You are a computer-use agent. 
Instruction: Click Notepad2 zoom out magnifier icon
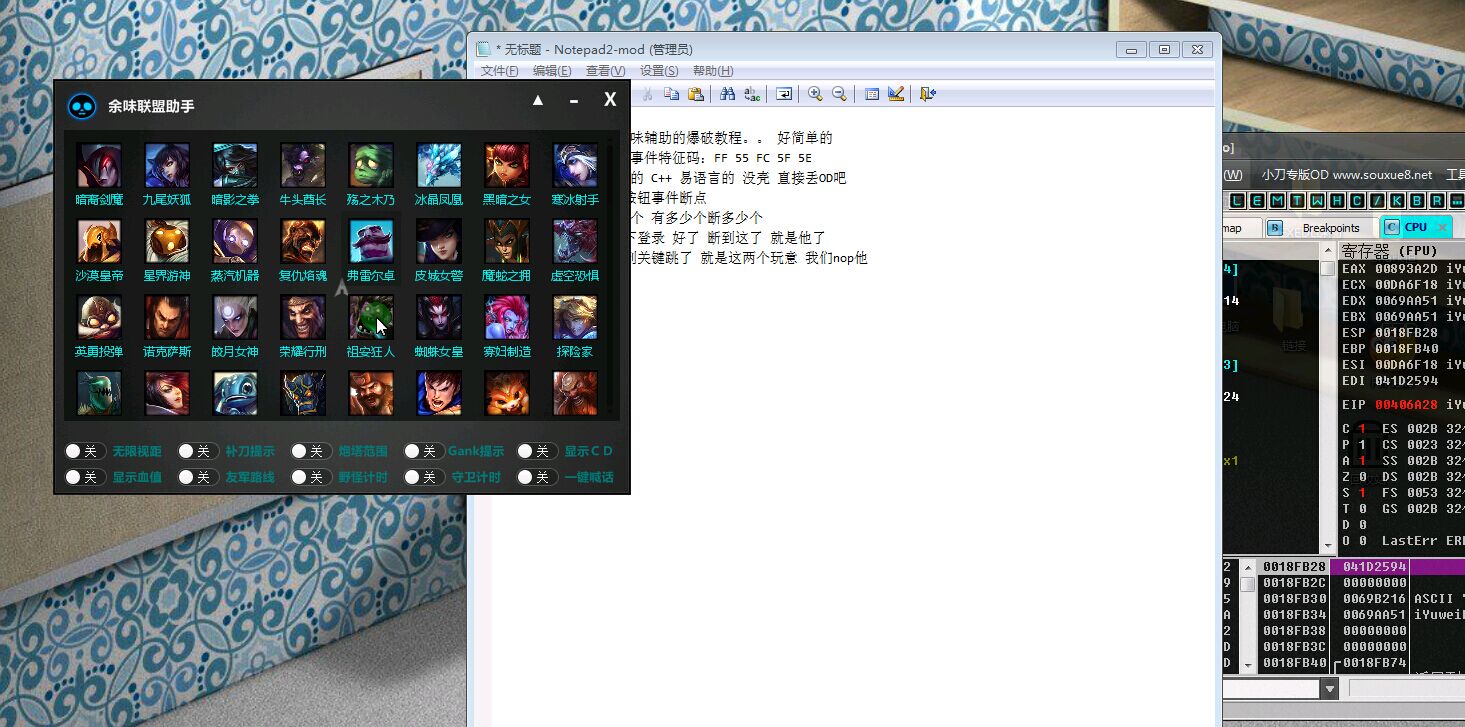click(839, 94)
